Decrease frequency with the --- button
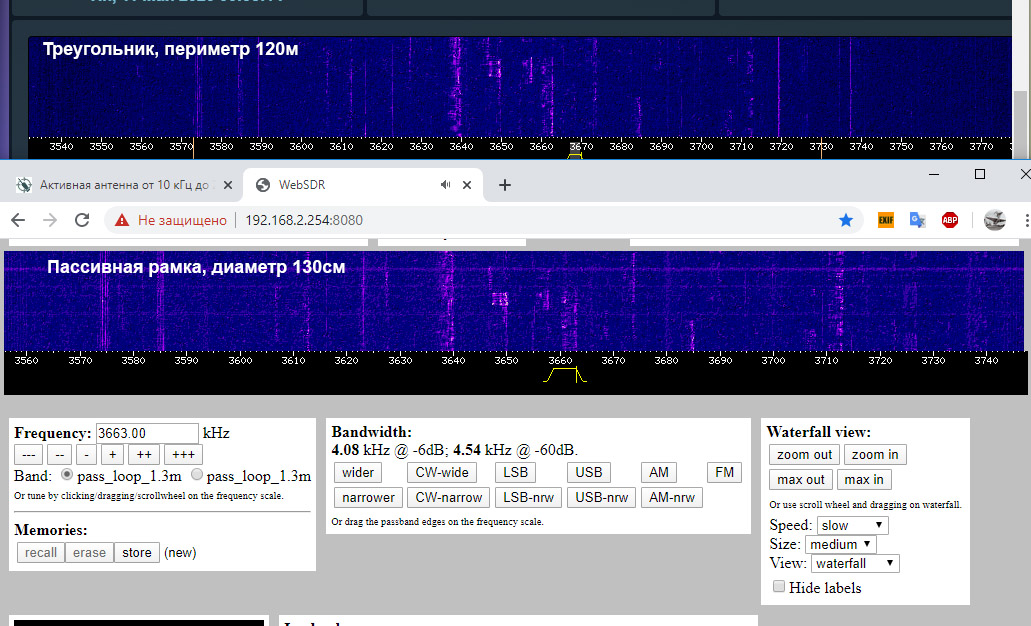This screenshot has width=1031, height=626. pyautogui.click(x=28, y=454)
